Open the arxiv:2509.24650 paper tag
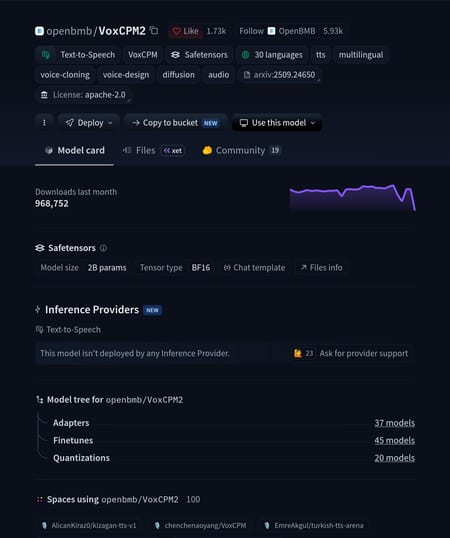Viewport: 450px width, 538px height. [x=280, y=75]
